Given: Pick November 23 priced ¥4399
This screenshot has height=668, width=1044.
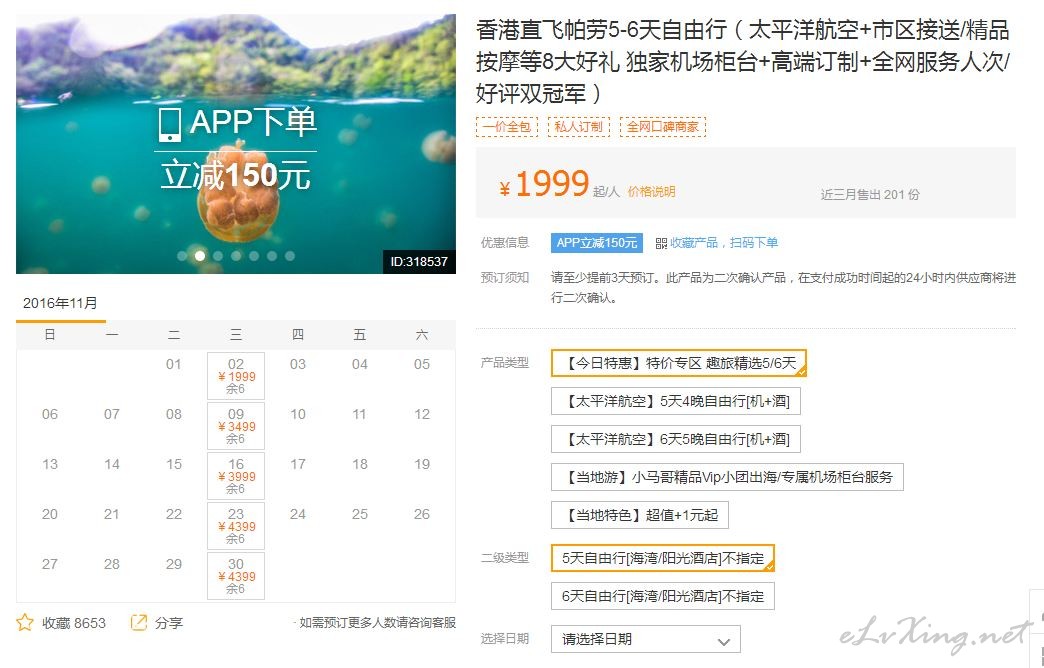Looking at the screenshot, I should click(236, 525).
